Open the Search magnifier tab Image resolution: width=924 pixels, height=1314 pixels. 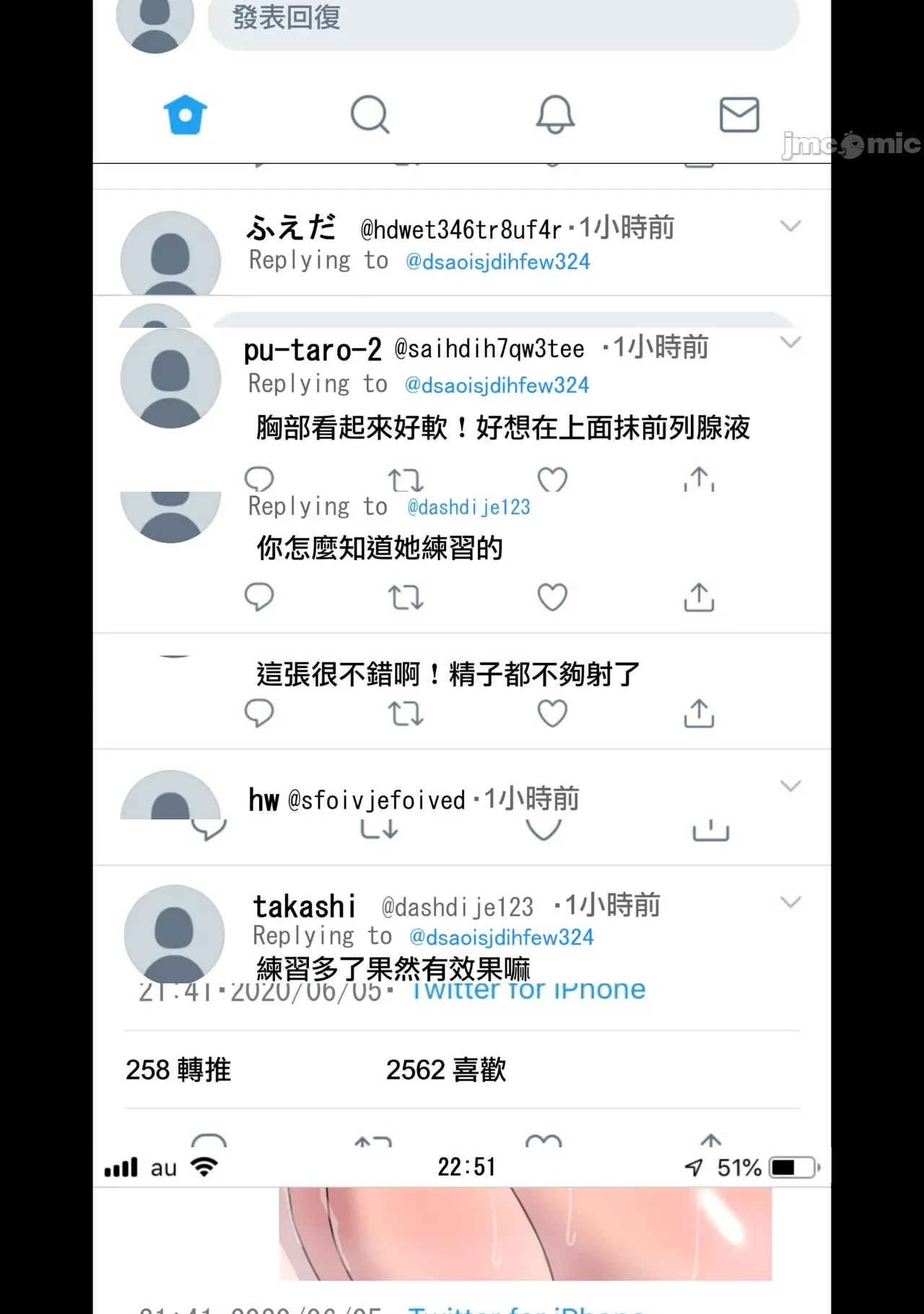pos(370,115)
